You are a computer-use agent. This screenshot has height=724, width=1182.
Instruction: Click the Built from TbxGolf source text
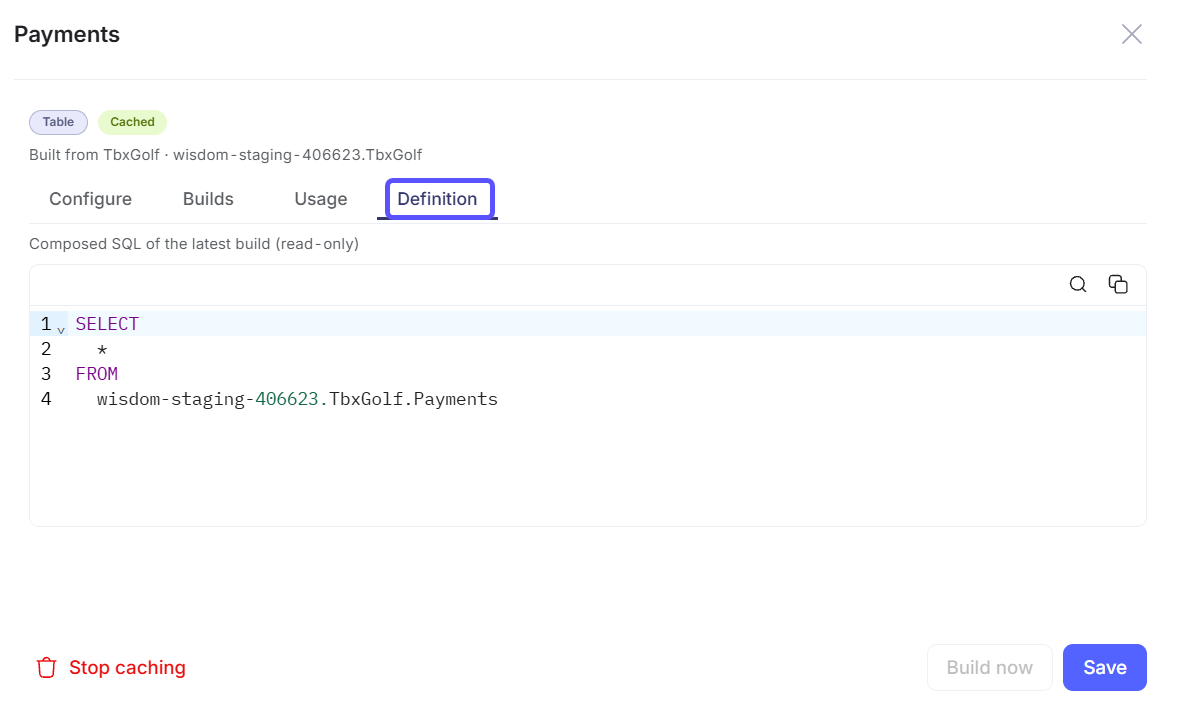pyautogui.click(x=225, y=155)
